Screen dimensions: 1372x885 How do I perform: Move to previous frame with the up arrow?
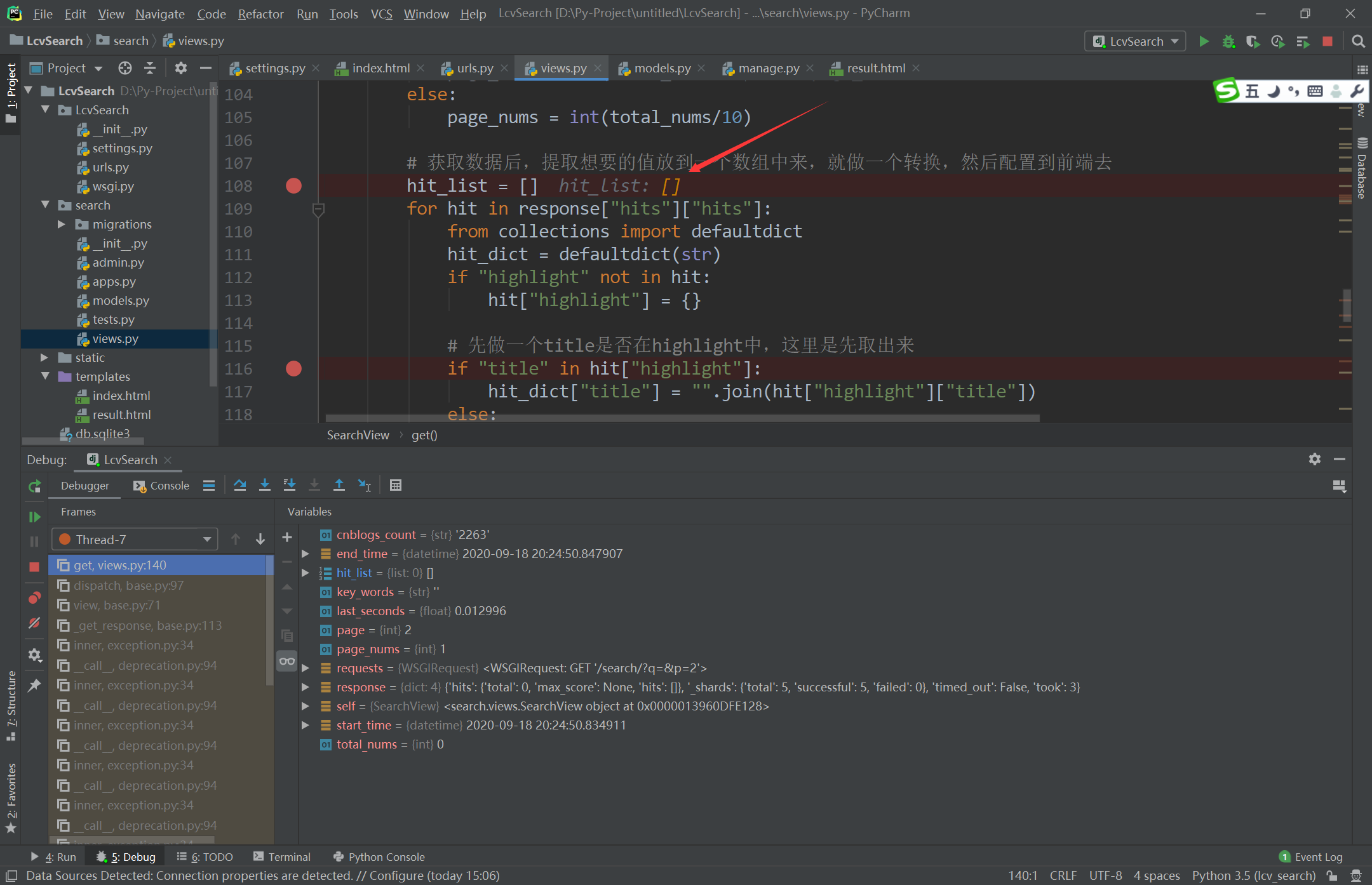[x=236, y=539]
